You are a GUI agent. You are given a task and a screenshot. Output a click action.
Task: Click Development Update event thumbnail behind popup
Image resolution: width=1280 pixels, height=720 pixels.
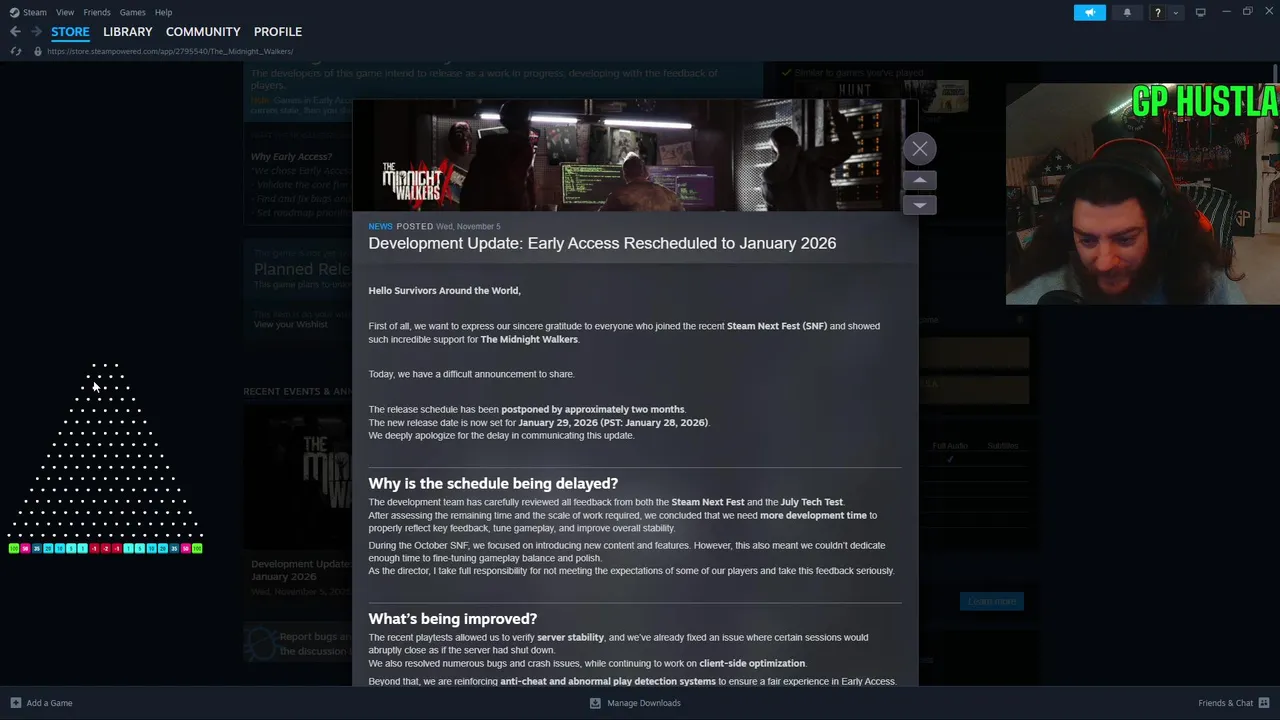pos(298,477)
